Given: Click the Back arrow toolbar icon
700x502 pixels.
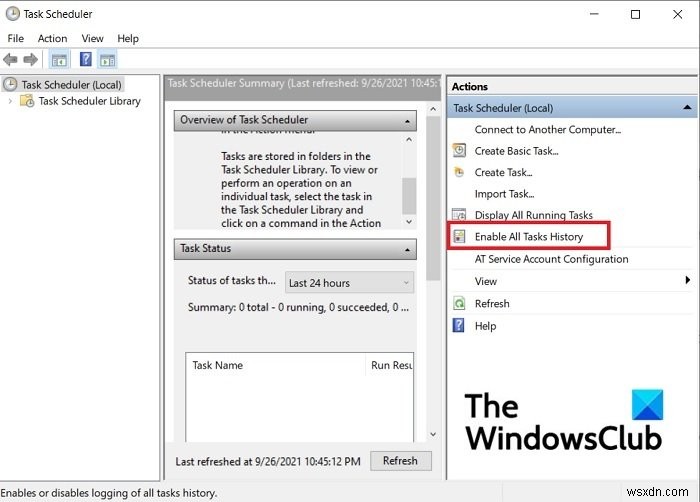Looking at the screenshot, I should pyautogui.click(x=10, y=59).
